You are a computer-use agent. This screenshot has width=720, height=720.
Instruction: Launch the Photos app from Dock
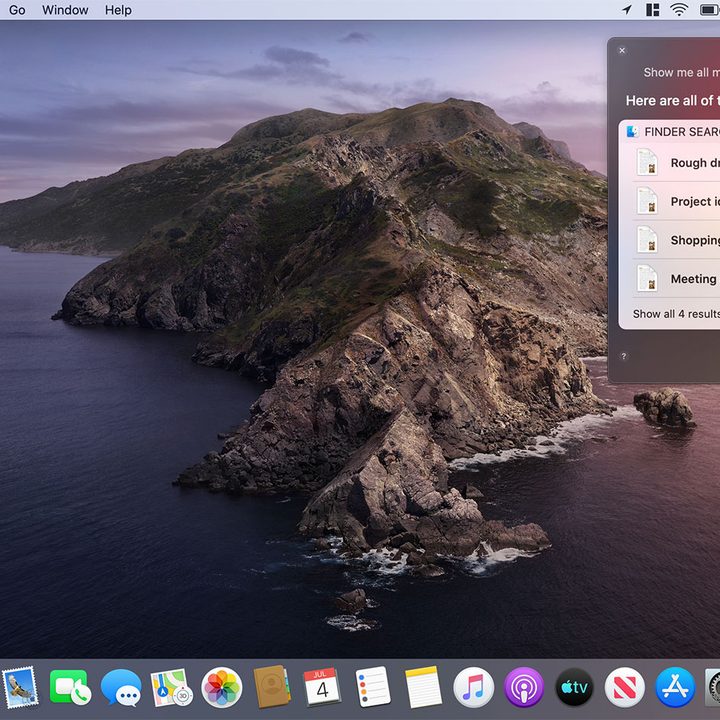[222, 687]
